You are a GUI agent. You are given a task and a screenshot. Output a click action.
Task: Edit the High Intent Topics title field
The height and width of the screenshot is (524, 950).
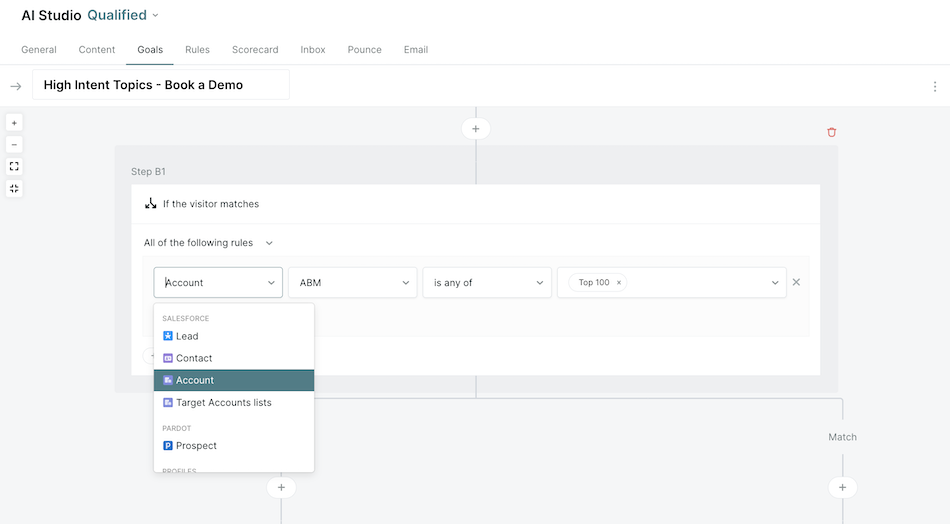(161, 85)
